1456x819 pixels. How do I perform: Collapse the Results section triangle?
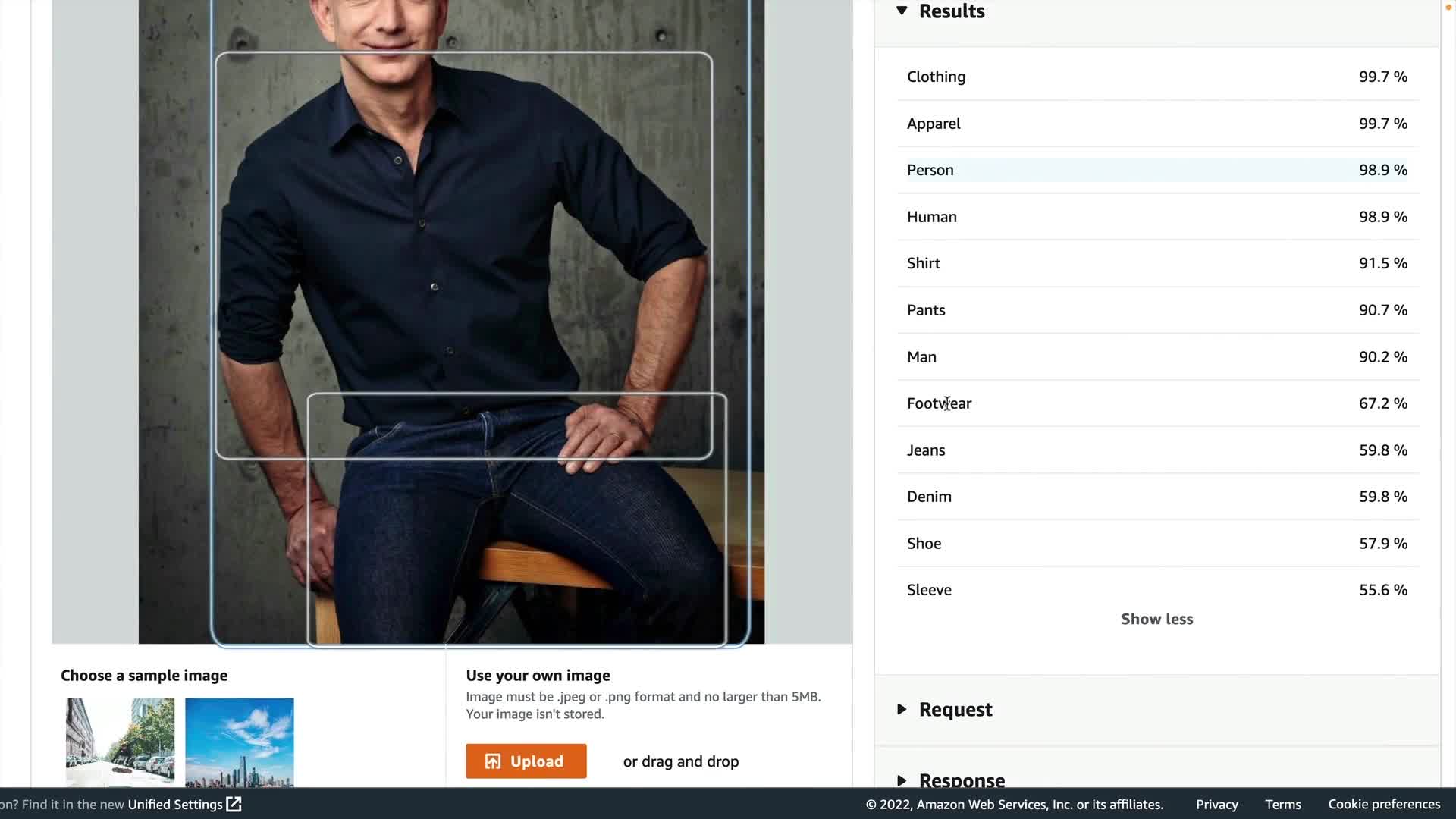pyautogui.click(x=902, y=11)
